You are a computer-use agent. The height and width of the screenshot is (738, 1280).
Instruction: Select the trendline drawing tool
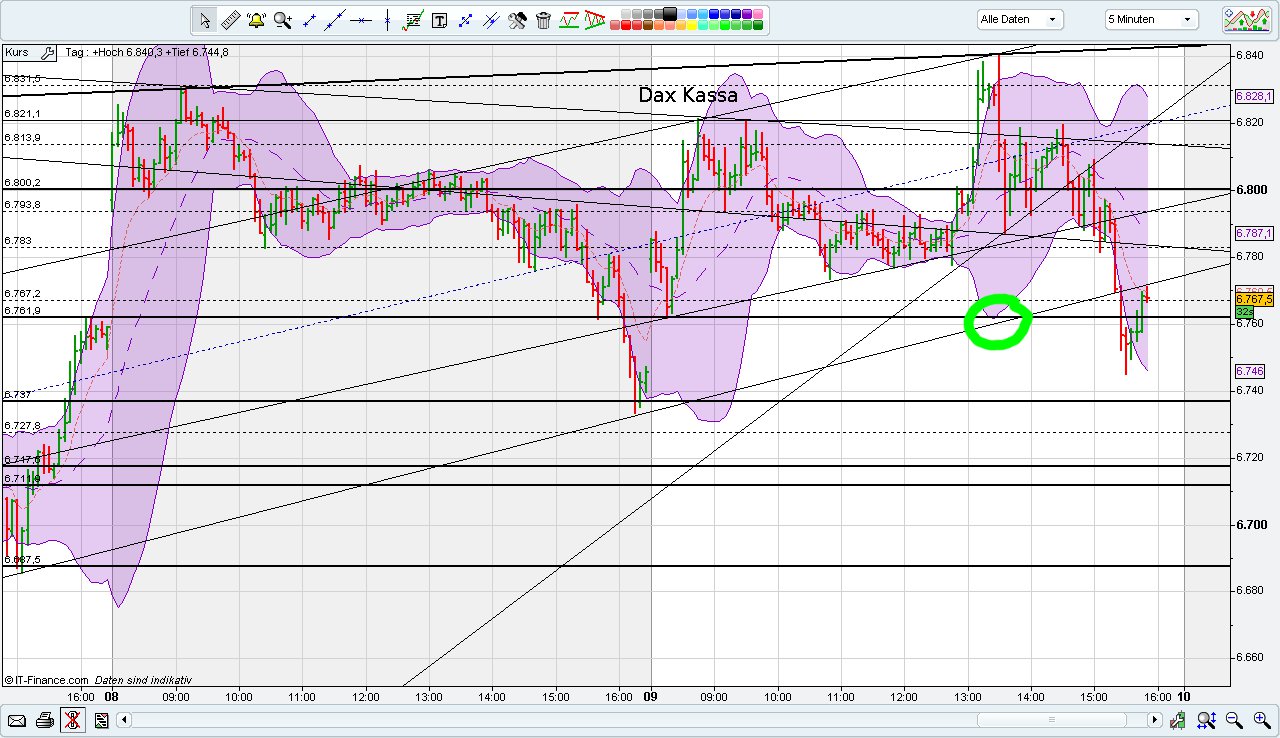[x=334, y=19]
